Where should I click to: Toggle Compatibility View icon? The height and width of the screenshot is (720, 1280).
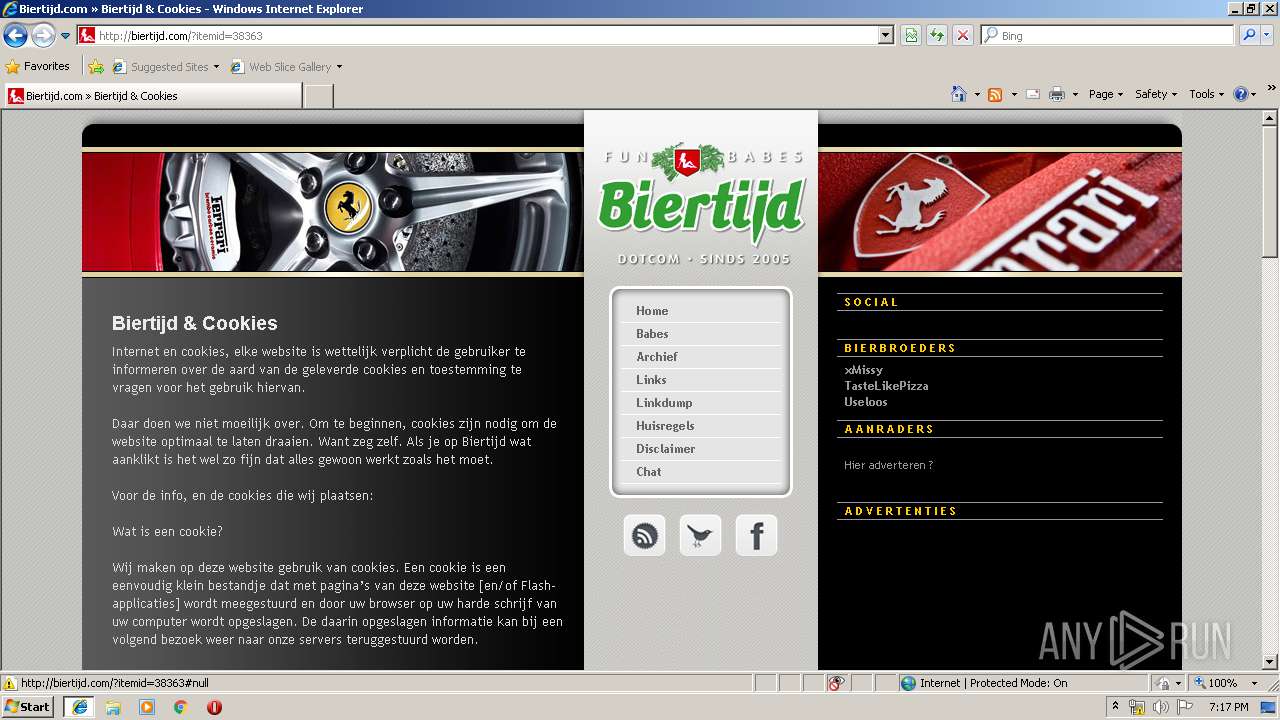point(911,35)
